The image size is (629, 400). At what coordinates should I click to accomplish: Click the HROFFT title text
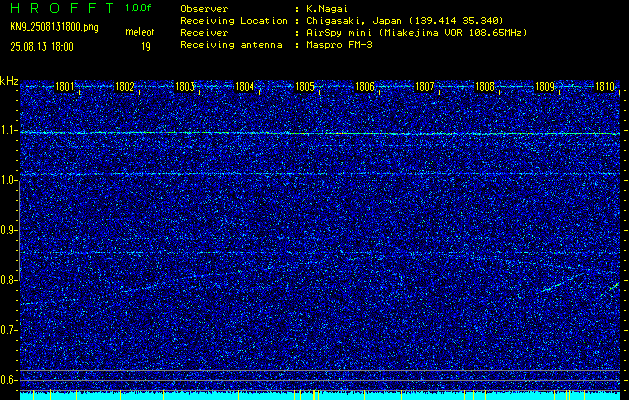(63, 8)
